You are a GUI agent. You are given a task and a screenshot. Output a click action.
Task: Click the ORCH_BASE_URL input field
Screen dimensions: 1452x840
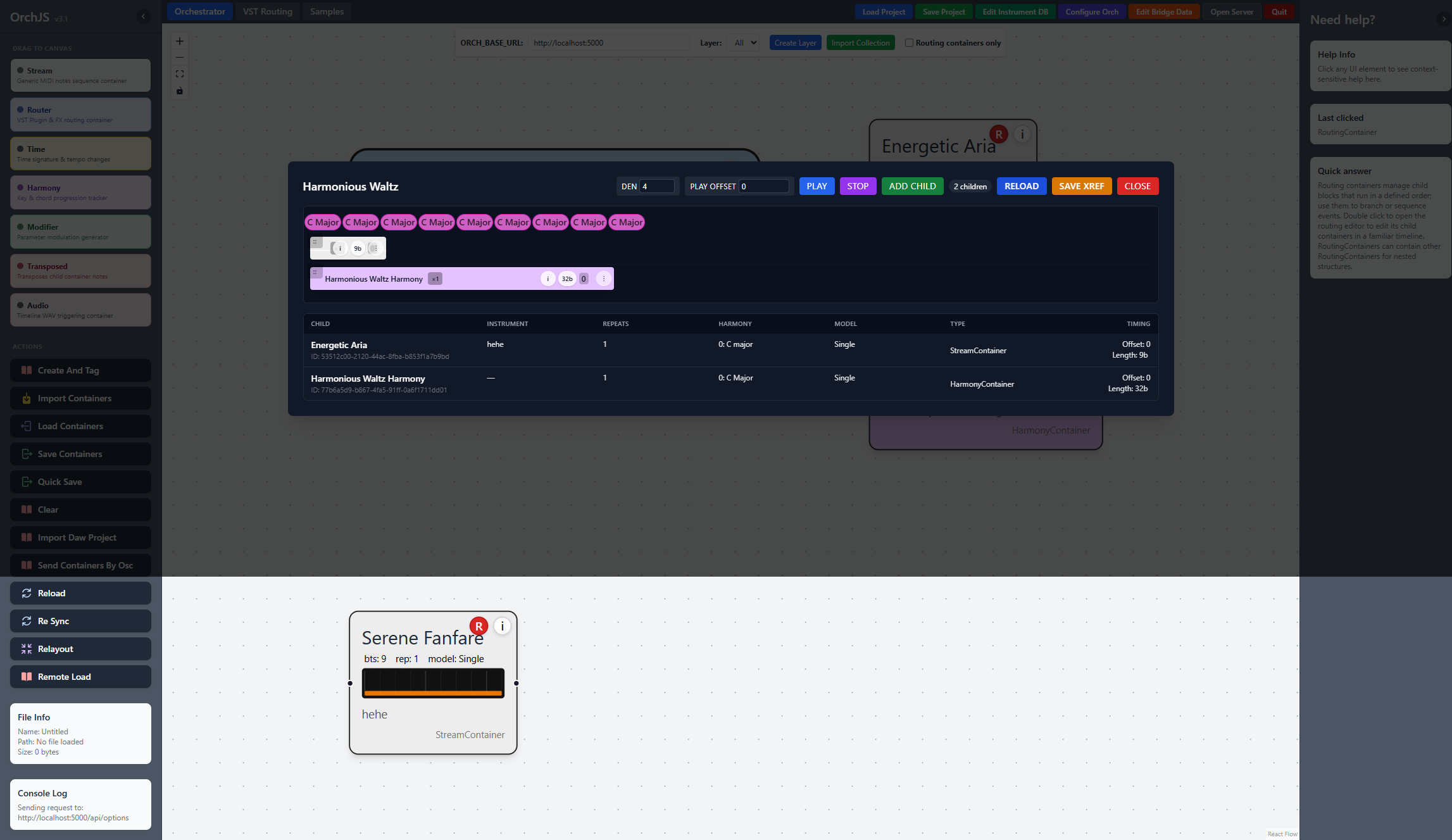[608, 43]
